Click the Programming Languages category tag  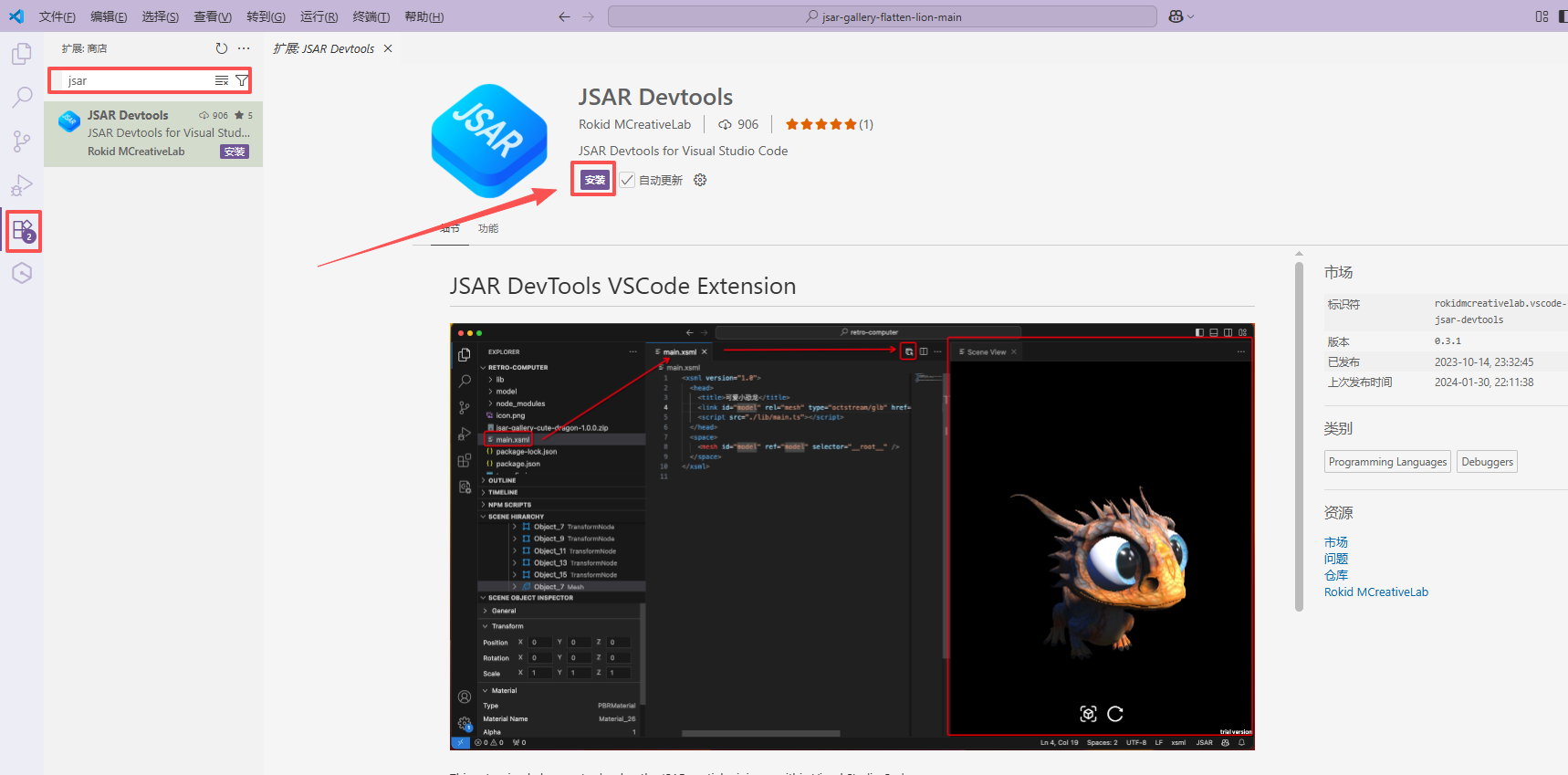[1387, 462]
